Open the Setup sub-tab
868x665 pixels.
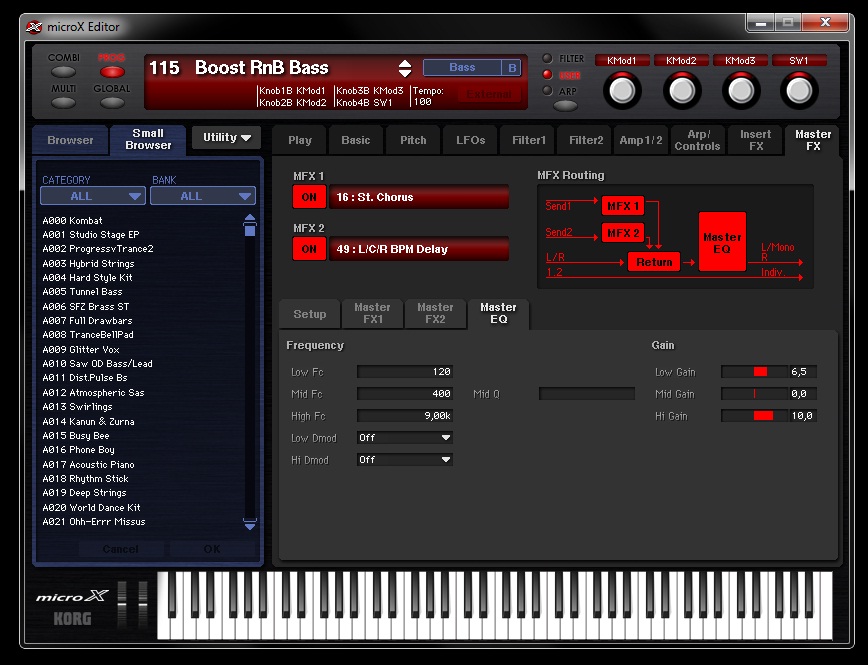click(309, 314)
